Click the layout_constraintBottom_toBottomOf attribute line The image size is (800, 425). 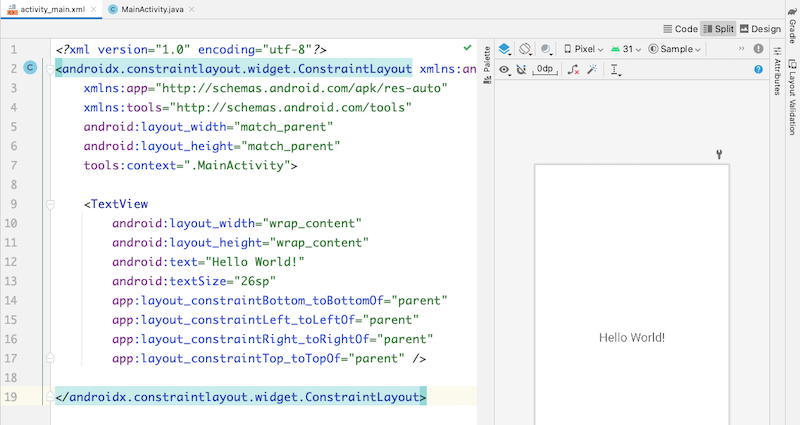coord(280,301)
